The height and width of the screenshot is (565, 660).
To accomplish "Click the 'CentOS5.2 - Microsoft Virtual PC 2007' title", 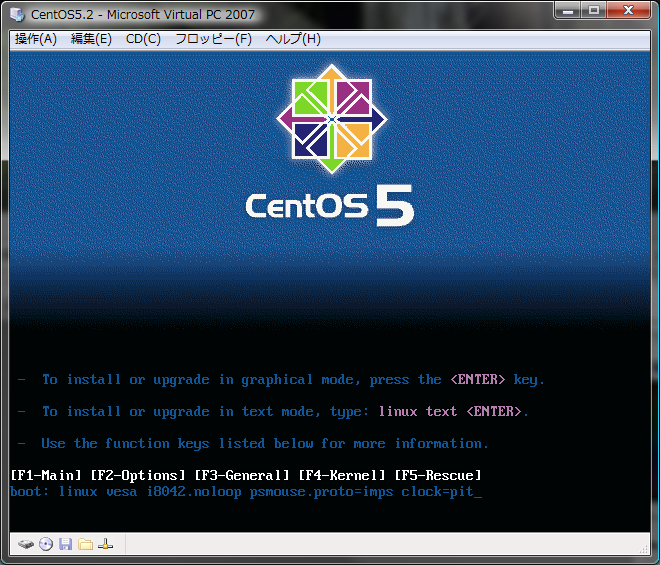I will click(143, 15).
